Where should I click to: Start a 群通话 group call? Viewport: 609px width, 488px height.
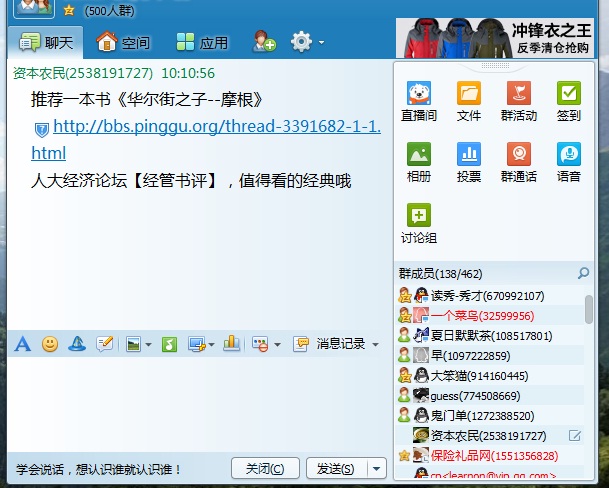519,162
